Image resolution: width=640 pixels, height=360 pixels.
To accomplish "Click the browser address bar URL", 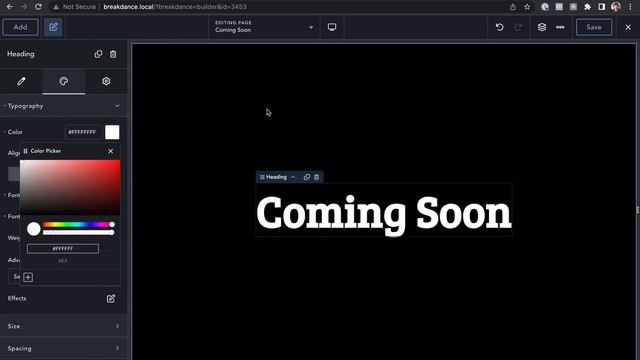I will pyautogui.click(x=175, y=7).
